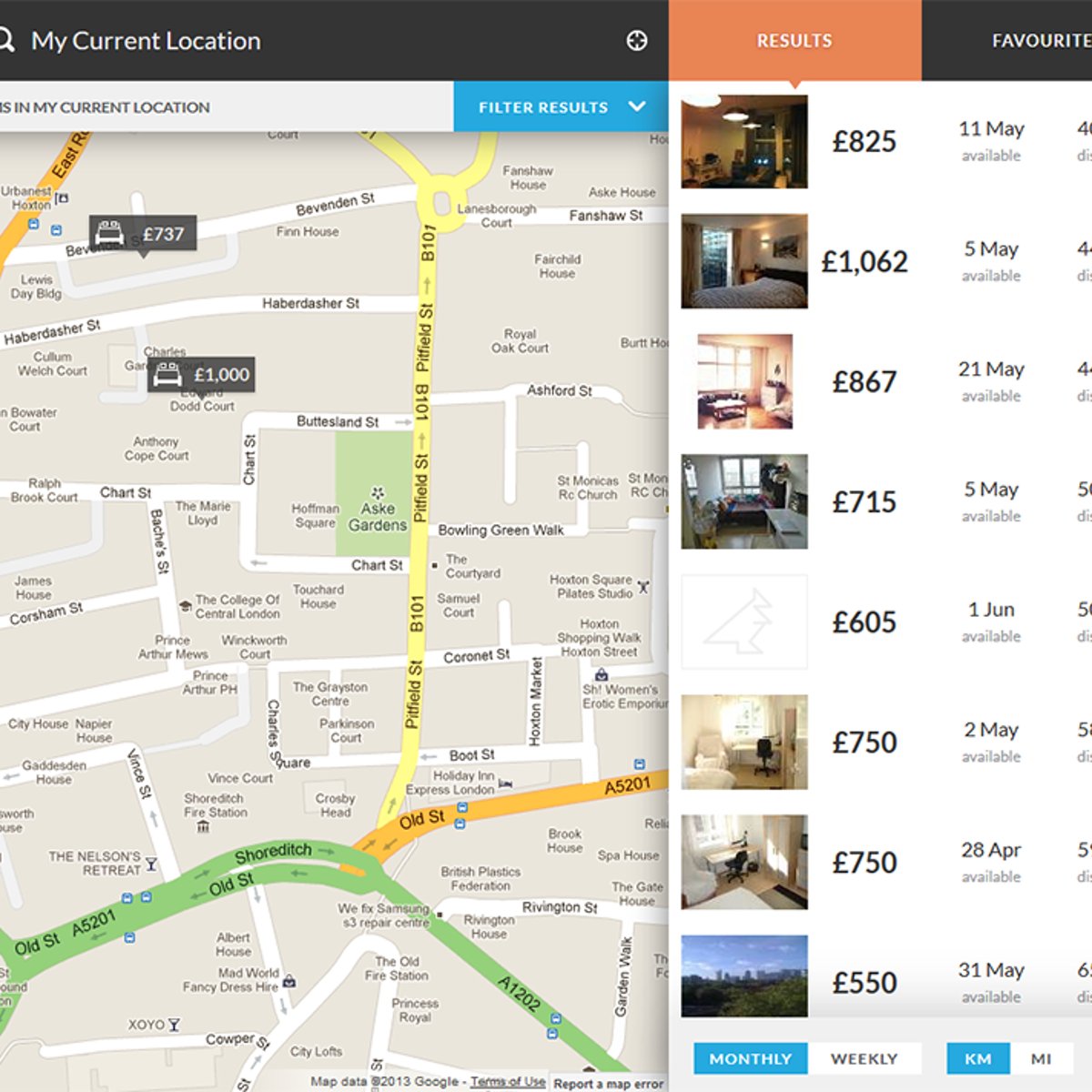1092x1092 pixels.
Task: Click the search magnifier icon
Action: tap(5, 40)
